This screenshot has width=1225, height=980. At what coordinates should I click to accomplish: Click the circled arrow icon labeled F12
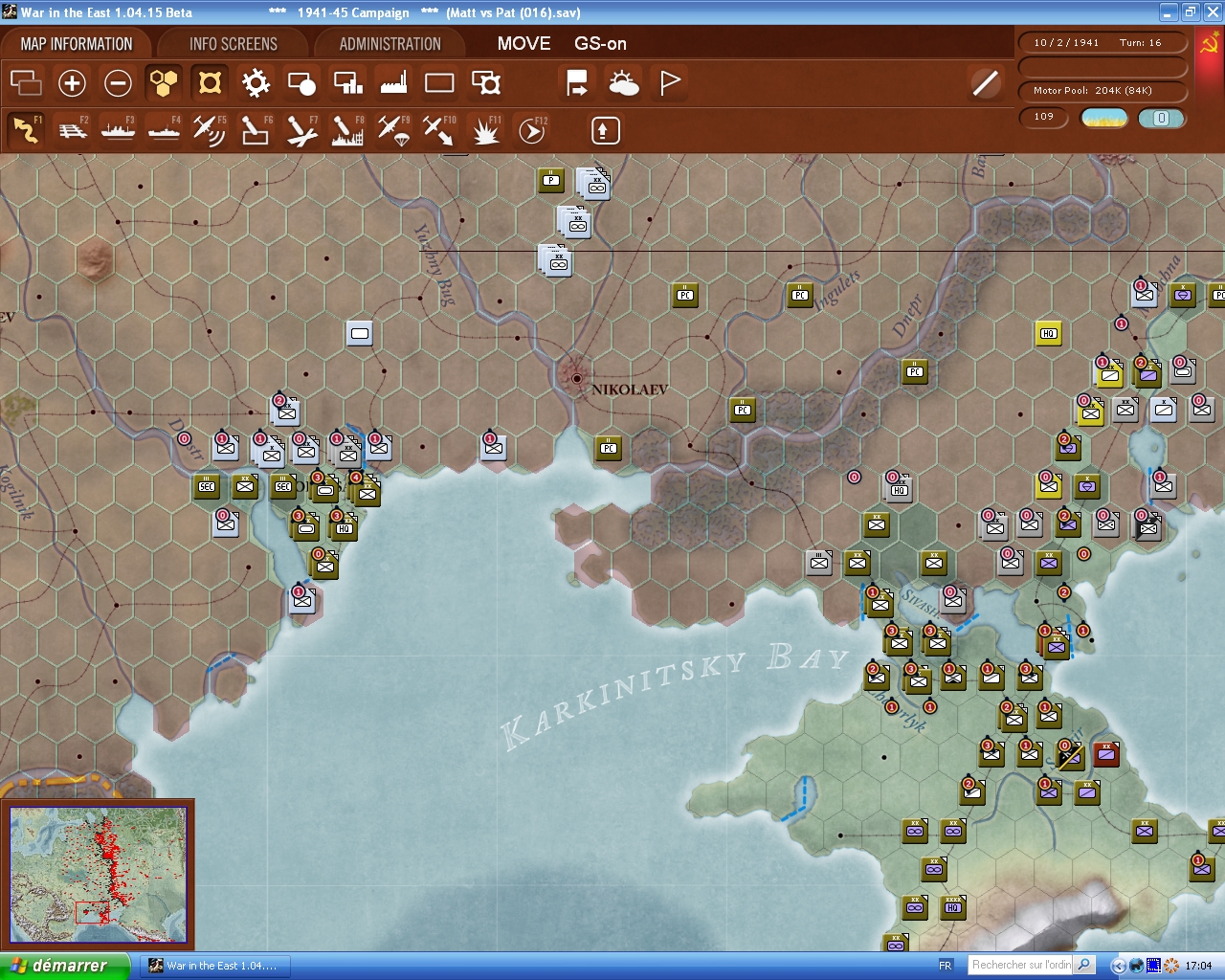tap(531, 130)
